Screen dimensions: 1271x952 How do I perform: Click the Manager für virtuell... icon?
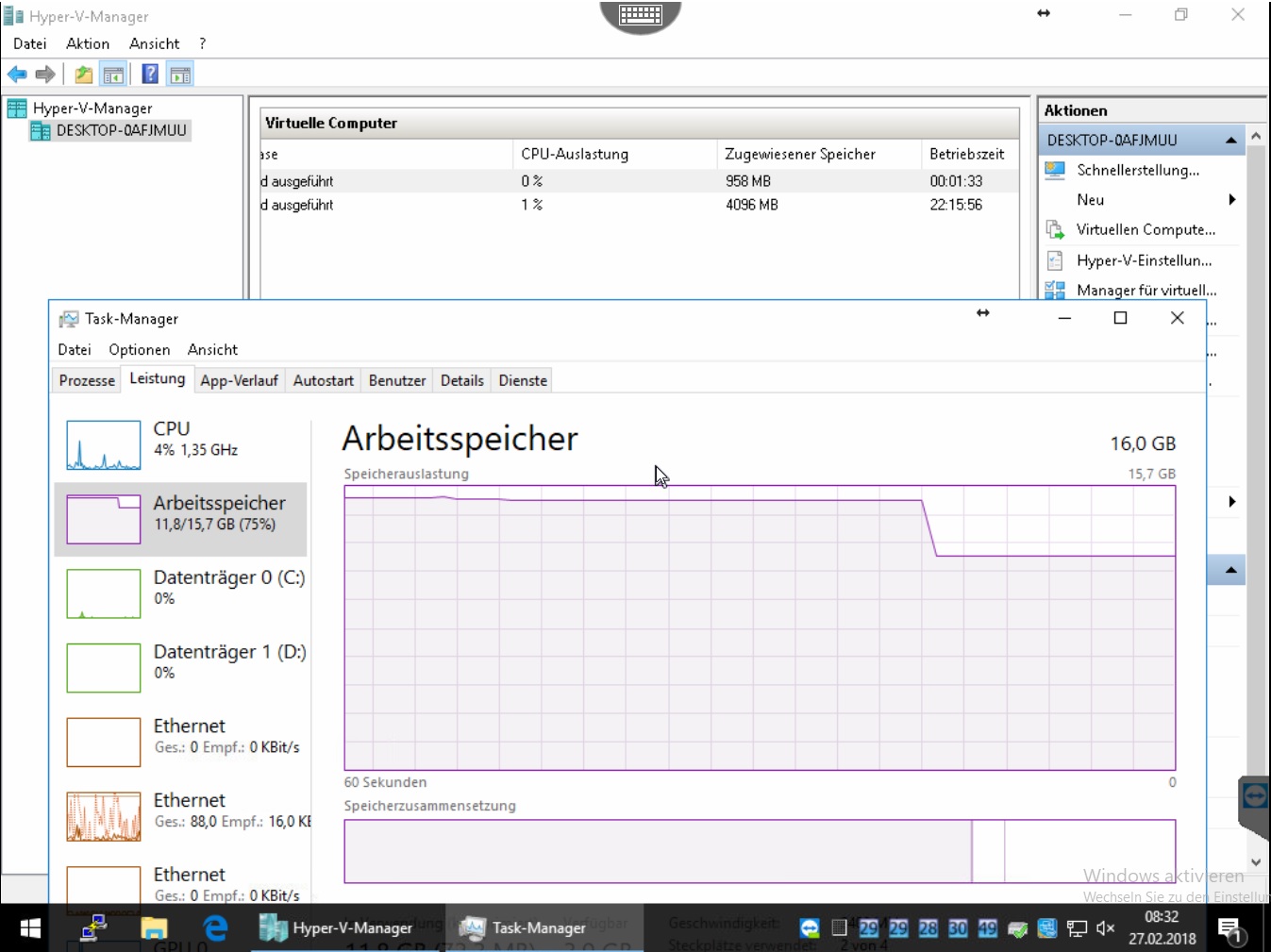click(1055, 291)
